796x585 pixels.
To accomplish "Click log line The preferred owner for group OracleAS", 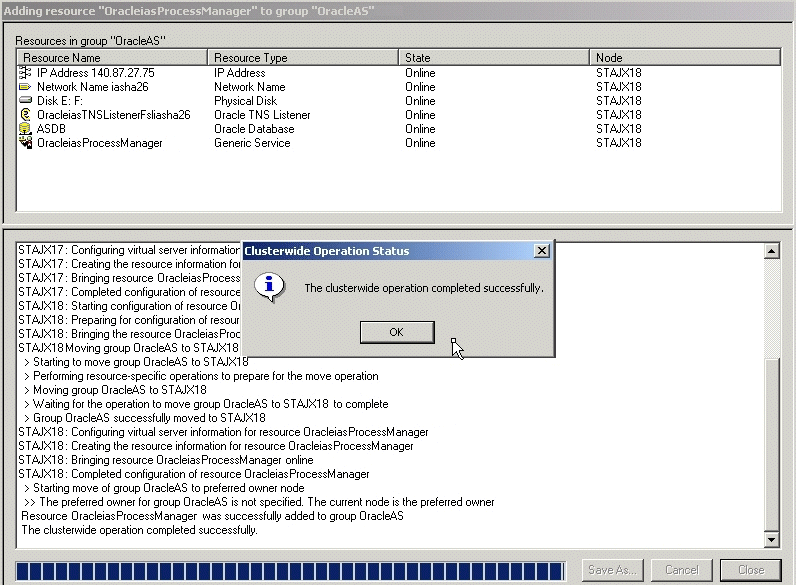I will (259, 502).
